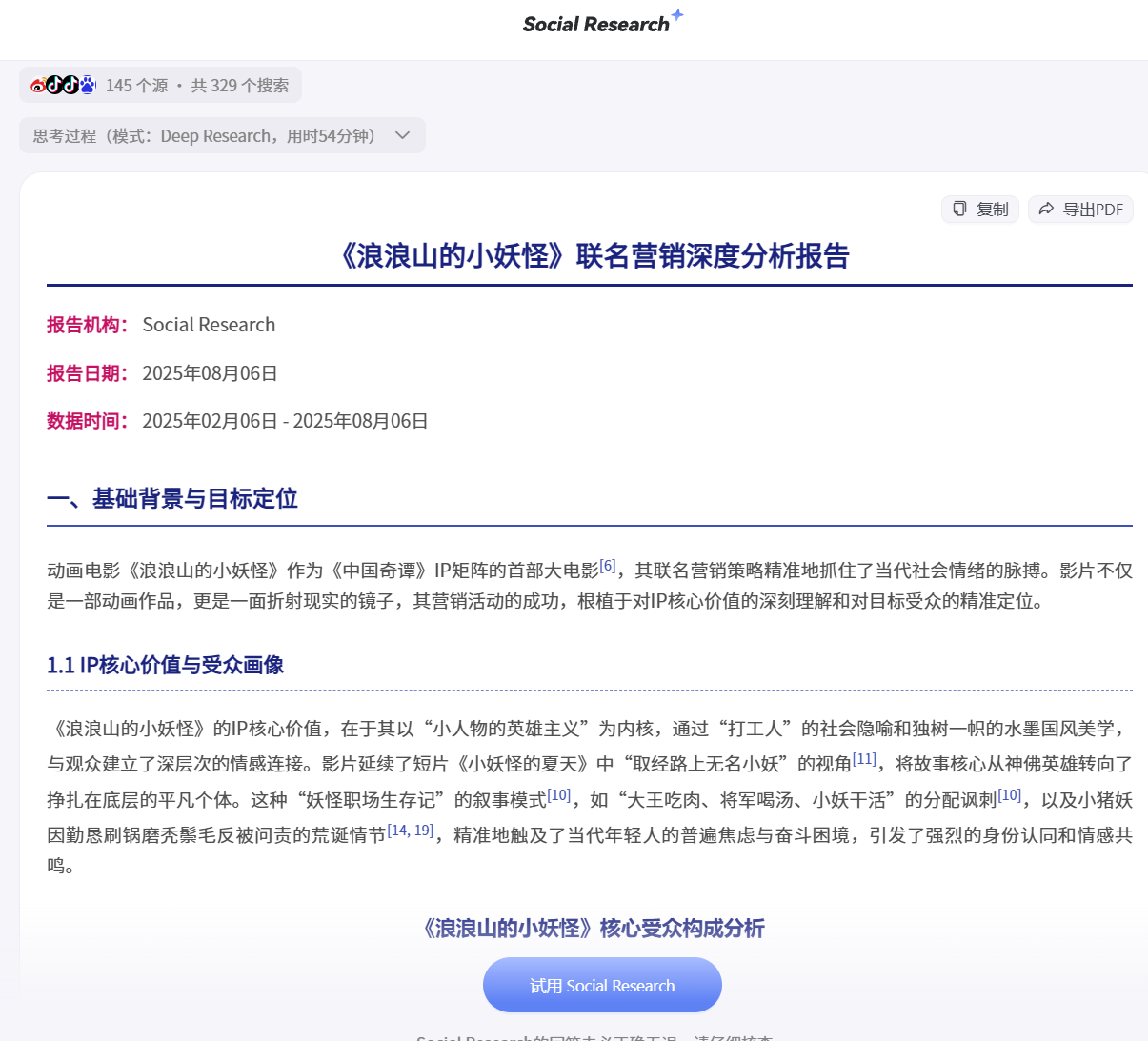
Task: Click the heading 一、基础背景与目标定位
Action: (x=172, y=498)
